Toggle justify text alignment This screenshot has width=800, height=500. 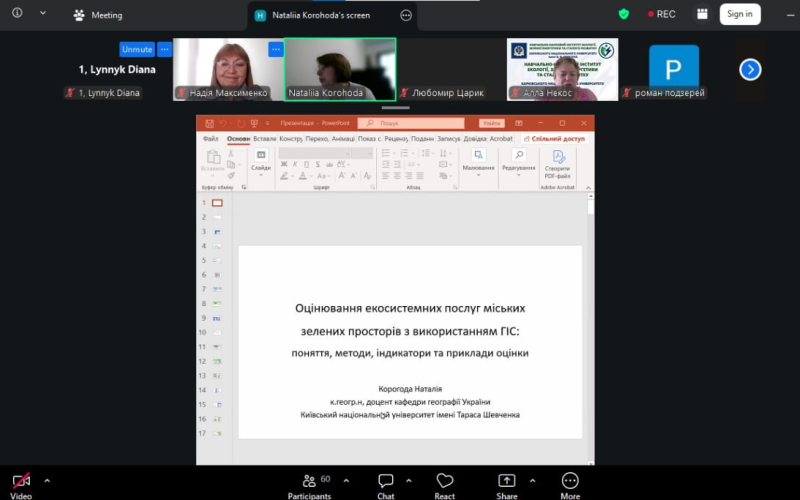tap(420, 176)
